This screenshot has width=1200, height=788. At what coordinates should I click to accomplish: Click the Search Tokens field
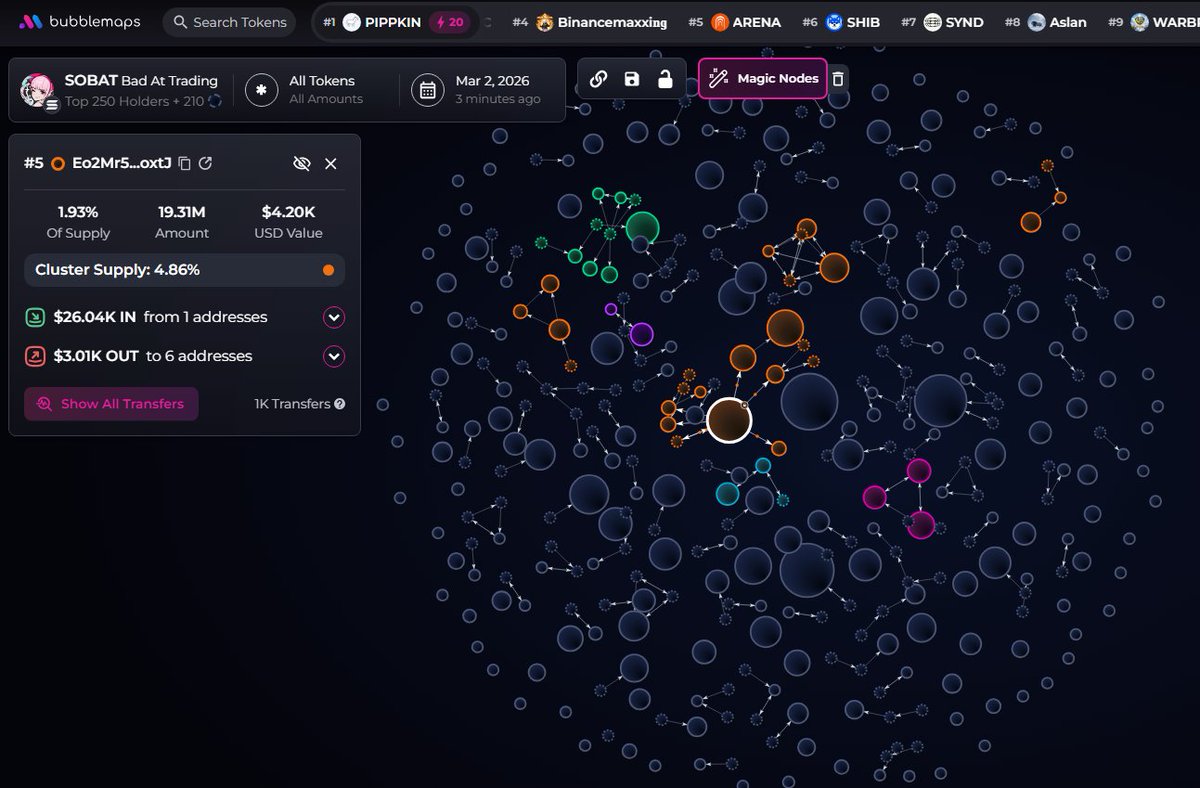229,22
